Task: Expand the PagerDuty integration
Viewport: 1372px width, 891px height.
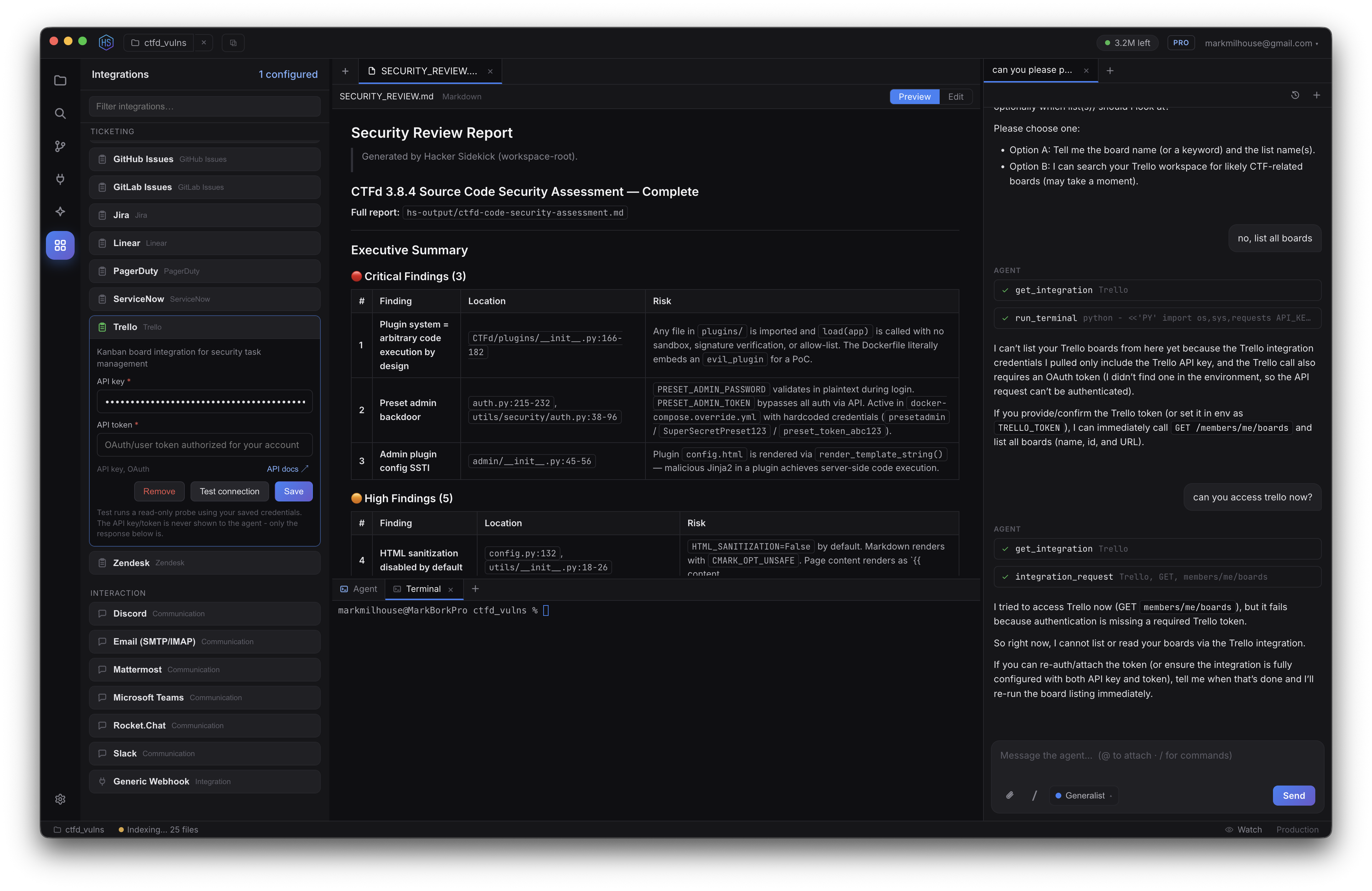Action: coord(205,271)
